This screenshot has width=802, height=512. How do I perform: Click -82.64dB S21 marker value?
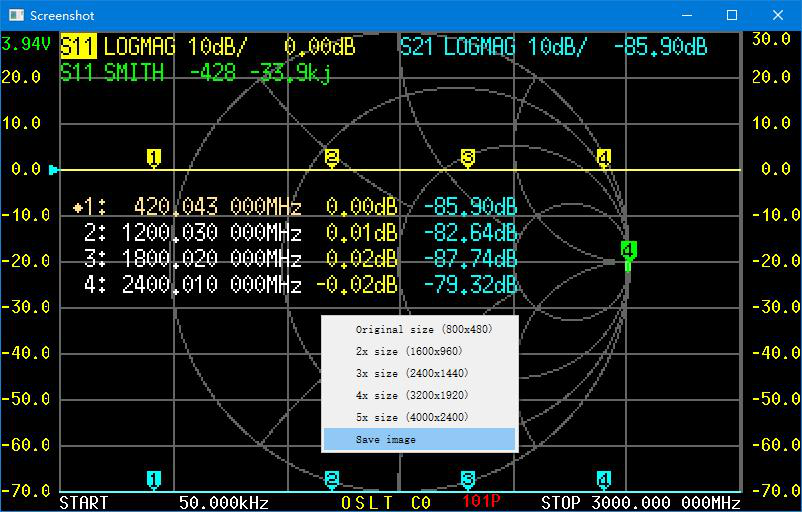[x=471, y=233]
